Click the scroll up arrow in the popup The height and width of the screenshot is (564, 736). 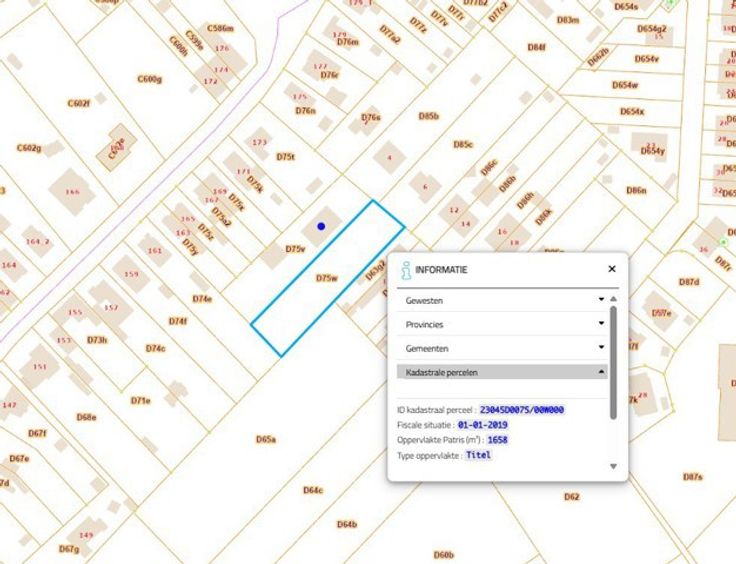613,299
